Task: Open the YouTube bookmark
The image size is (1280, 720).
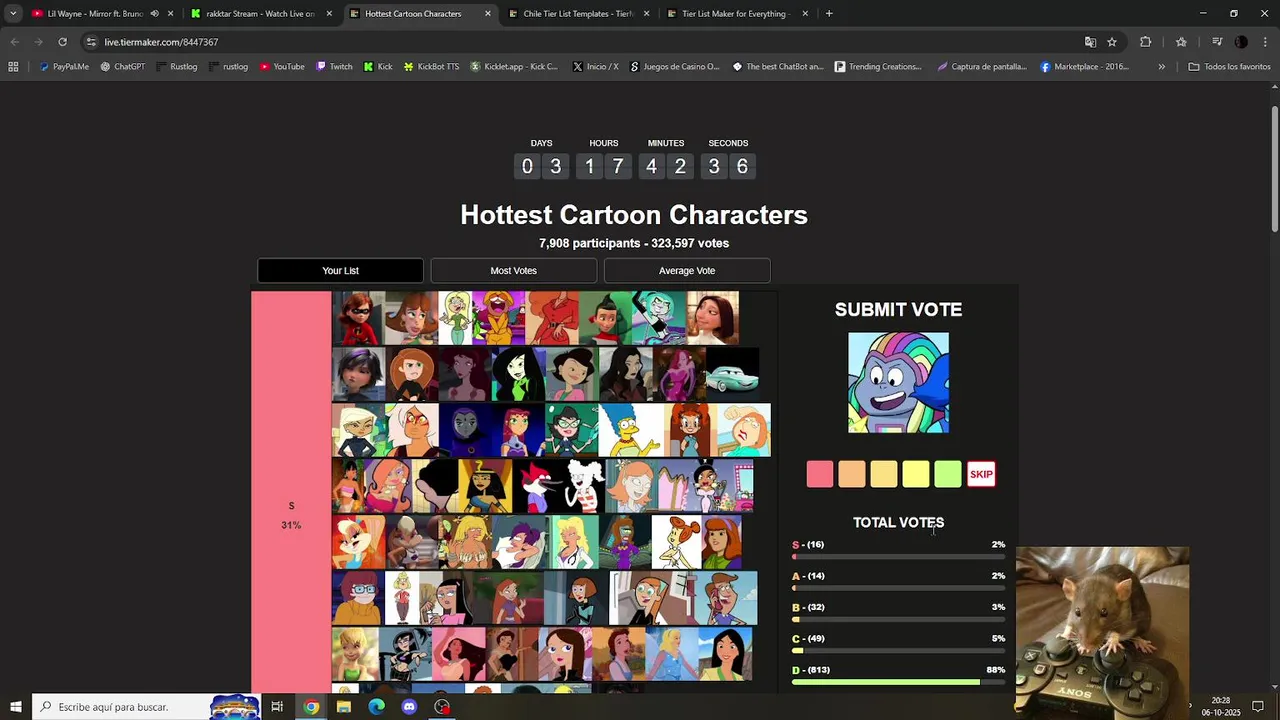Action: tap(282, 67)
